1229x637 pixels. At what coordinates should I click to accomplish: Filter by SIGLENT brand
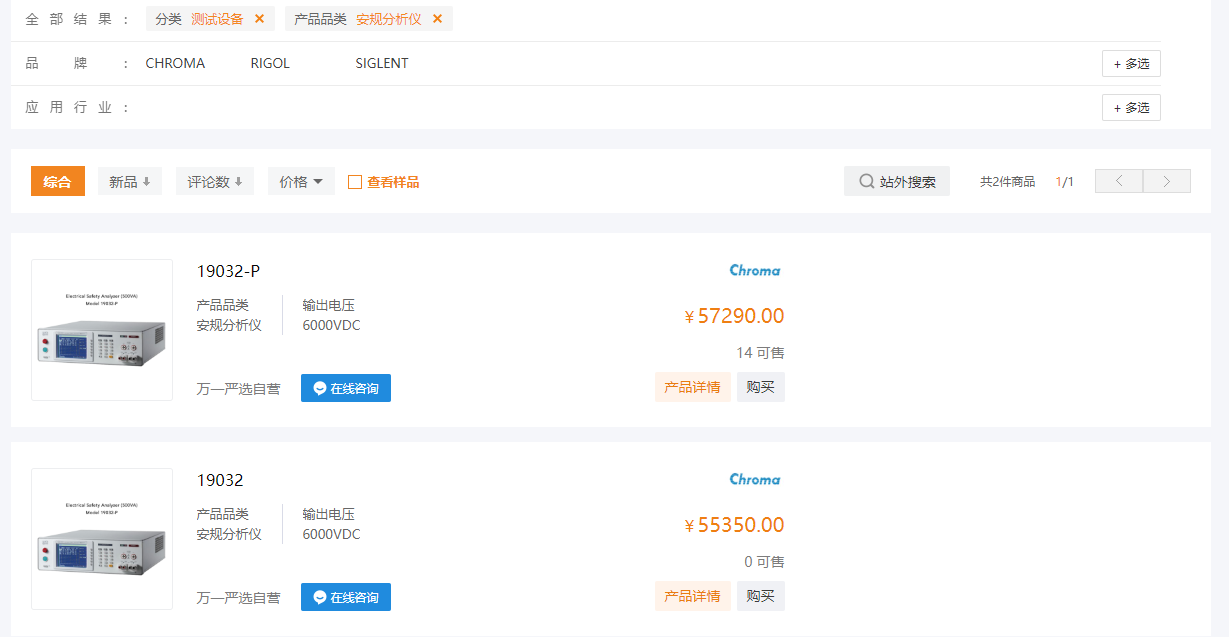(x=382, y=63)
